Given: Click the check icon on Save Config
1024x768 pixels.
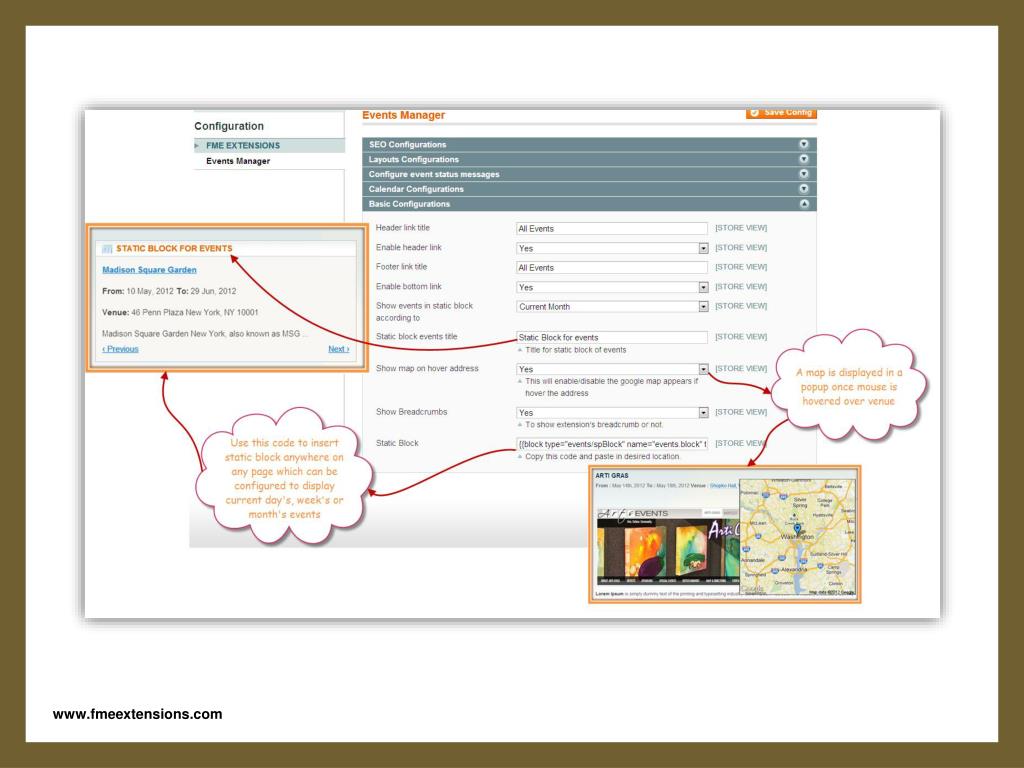Looking at the screenshot, I should point(755,113).
